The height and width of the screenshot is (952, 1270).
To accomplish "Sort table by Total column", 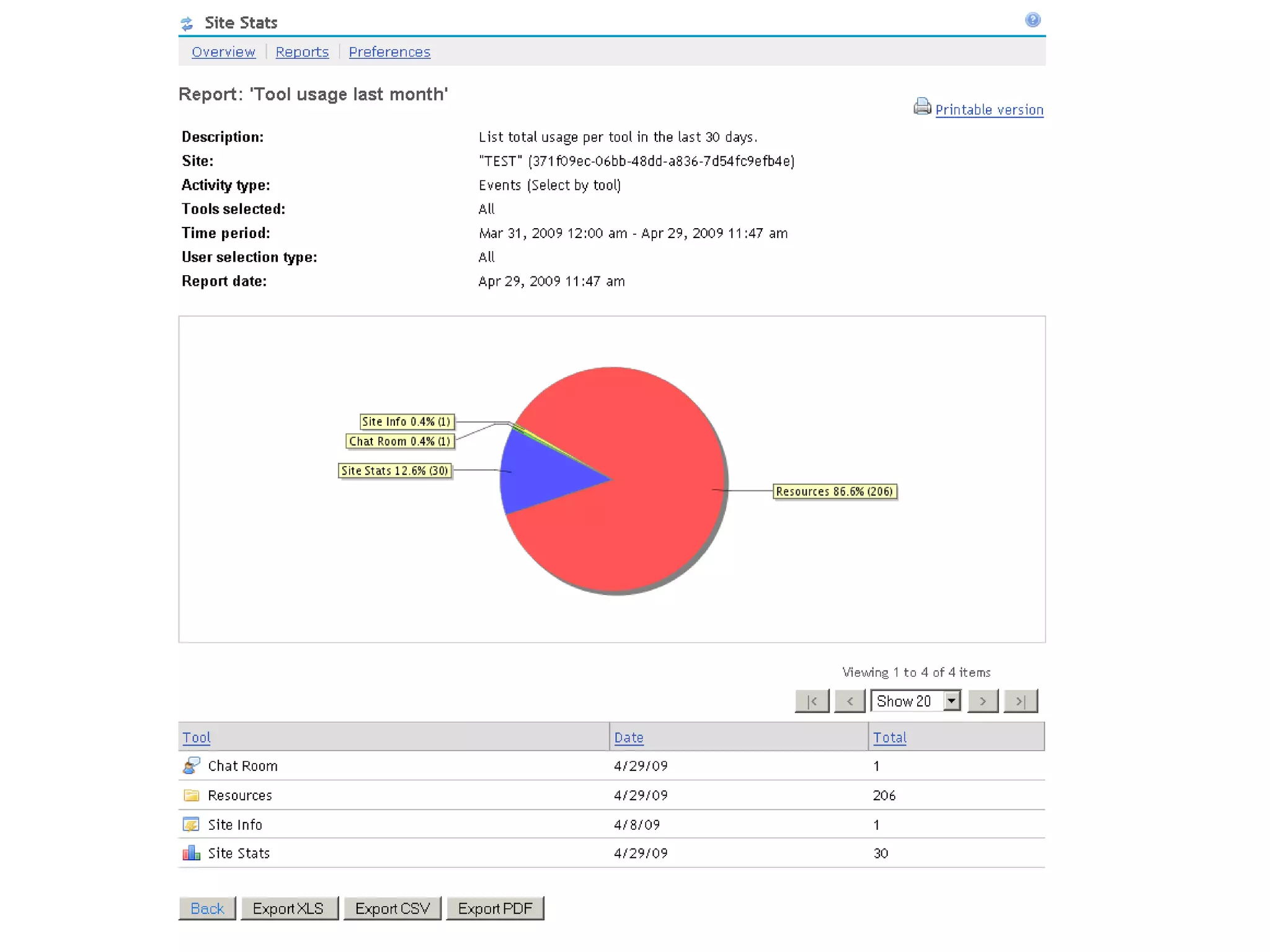I will click(x=889, y=738).
